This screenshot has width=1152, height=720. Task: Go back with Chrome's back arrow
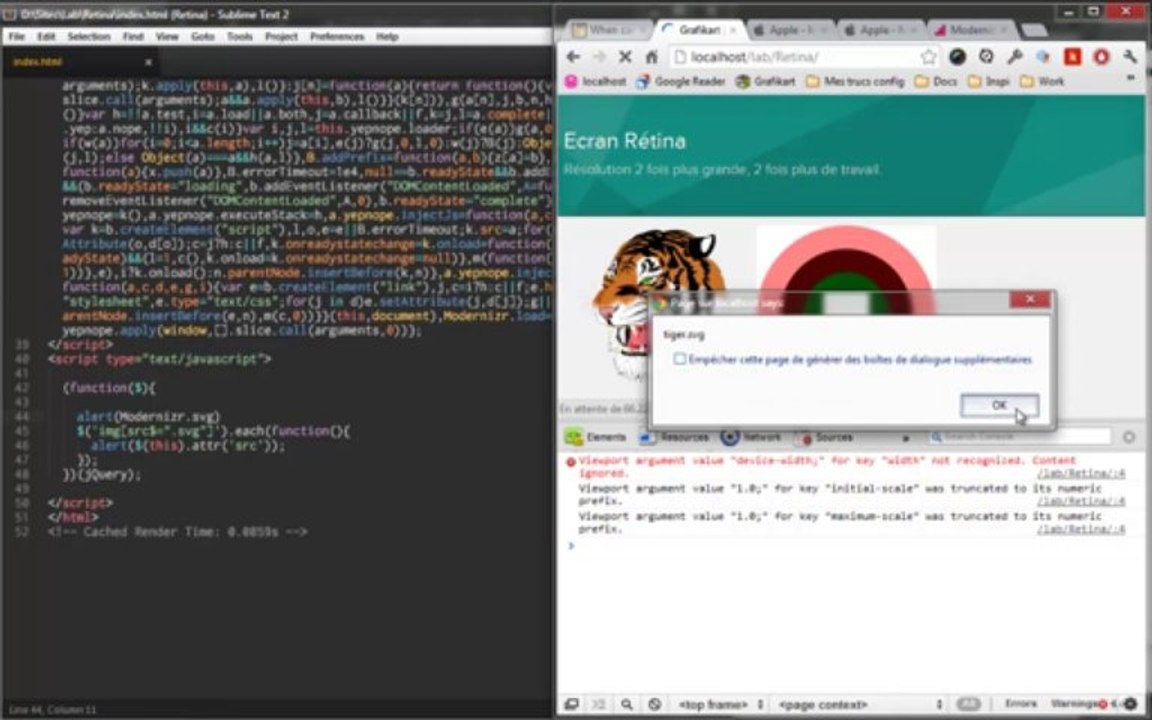(573, 57)
